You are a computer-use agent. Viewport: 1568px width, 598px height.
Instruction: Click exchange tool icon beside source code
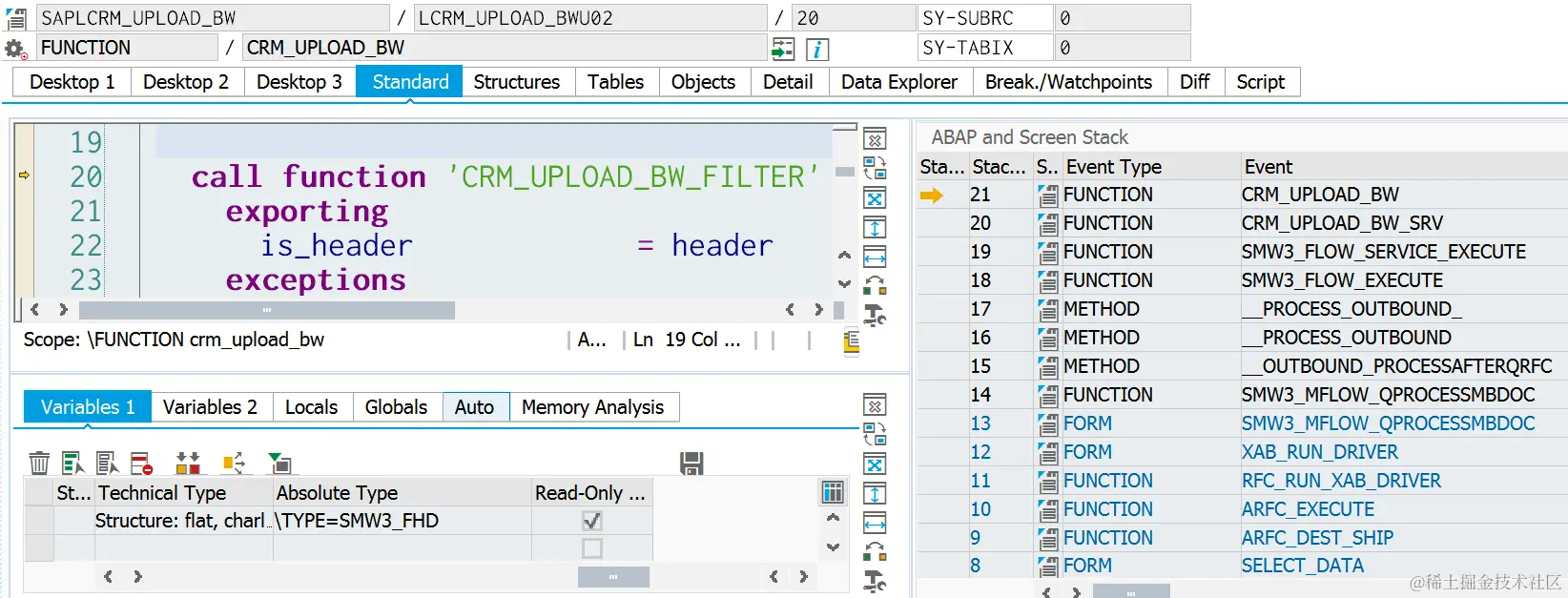tap(875, 285)
